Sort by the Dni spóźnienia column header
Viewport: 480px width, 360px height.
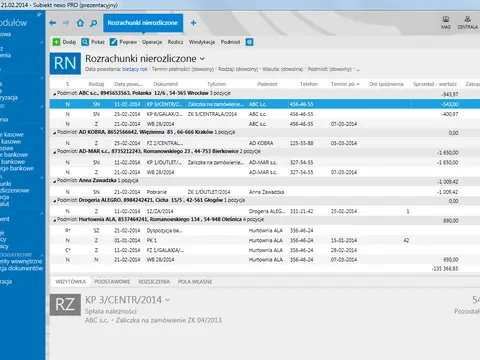coord(386,84)
